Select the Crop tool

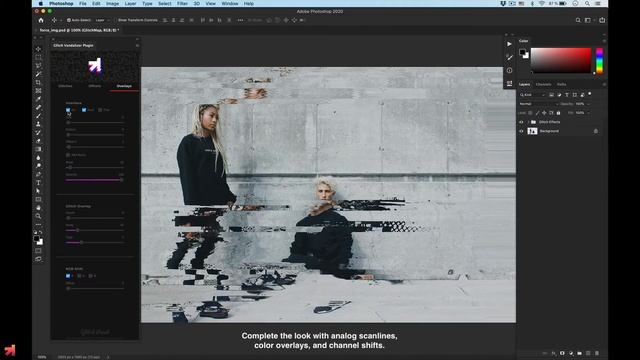38,82
